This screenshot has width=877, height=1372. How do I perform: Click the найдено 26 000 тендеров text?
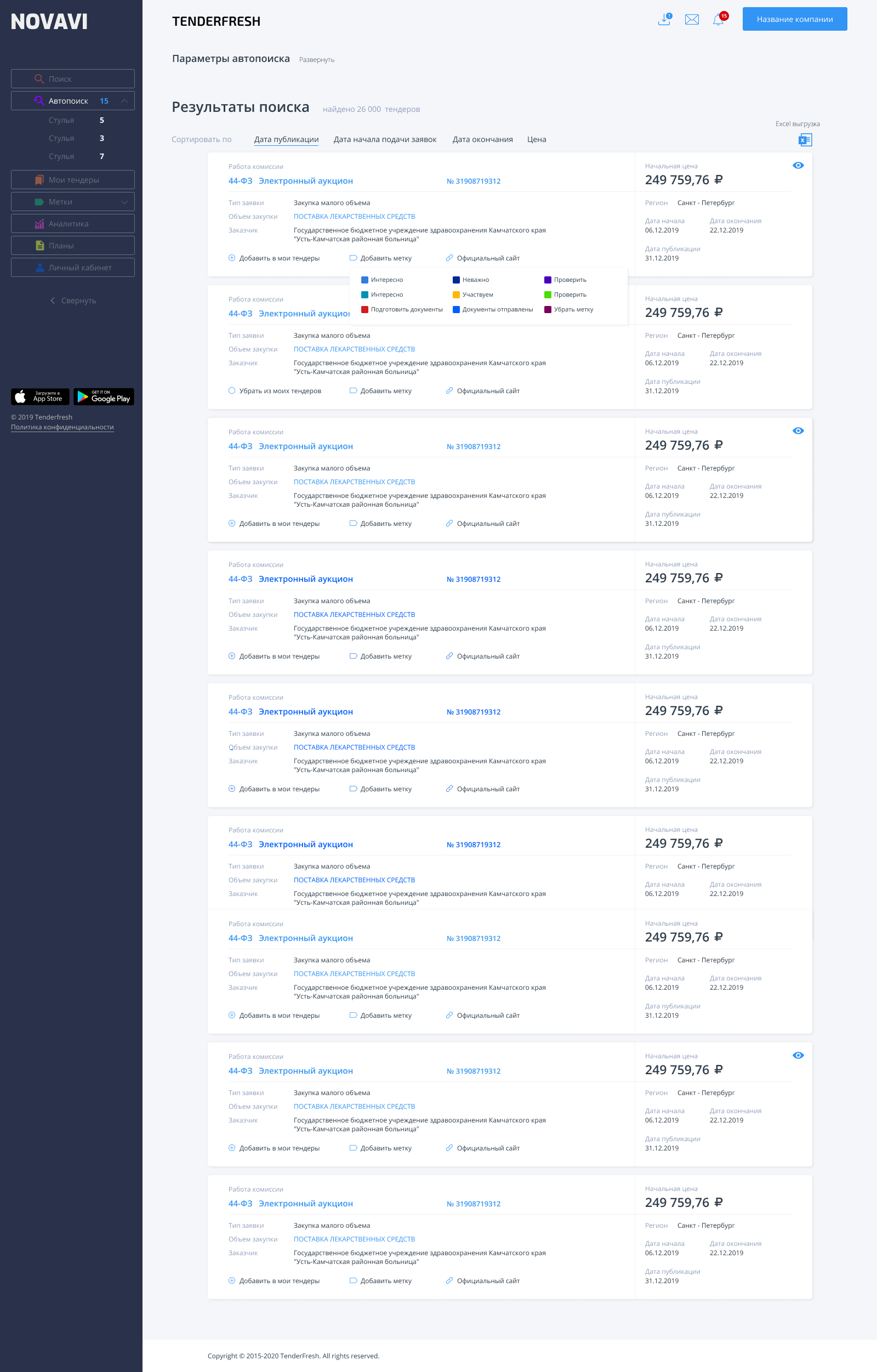point(371,109)
